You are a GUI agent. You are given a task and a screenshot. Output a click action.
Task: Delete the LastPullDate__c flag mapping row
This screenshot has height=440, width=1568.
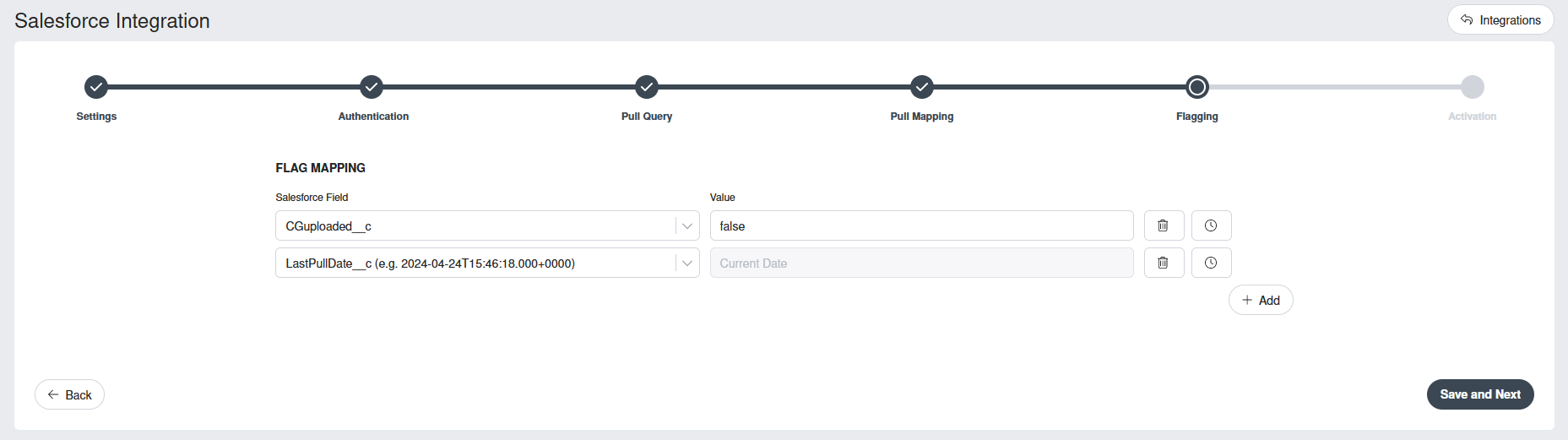1164,263
